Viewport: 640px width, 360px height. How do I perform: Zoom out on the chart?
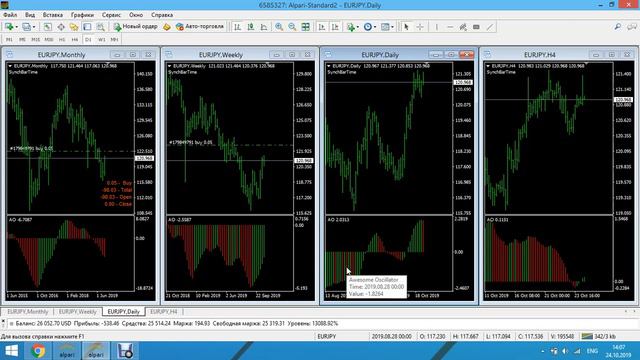click(x=292, y=27)
